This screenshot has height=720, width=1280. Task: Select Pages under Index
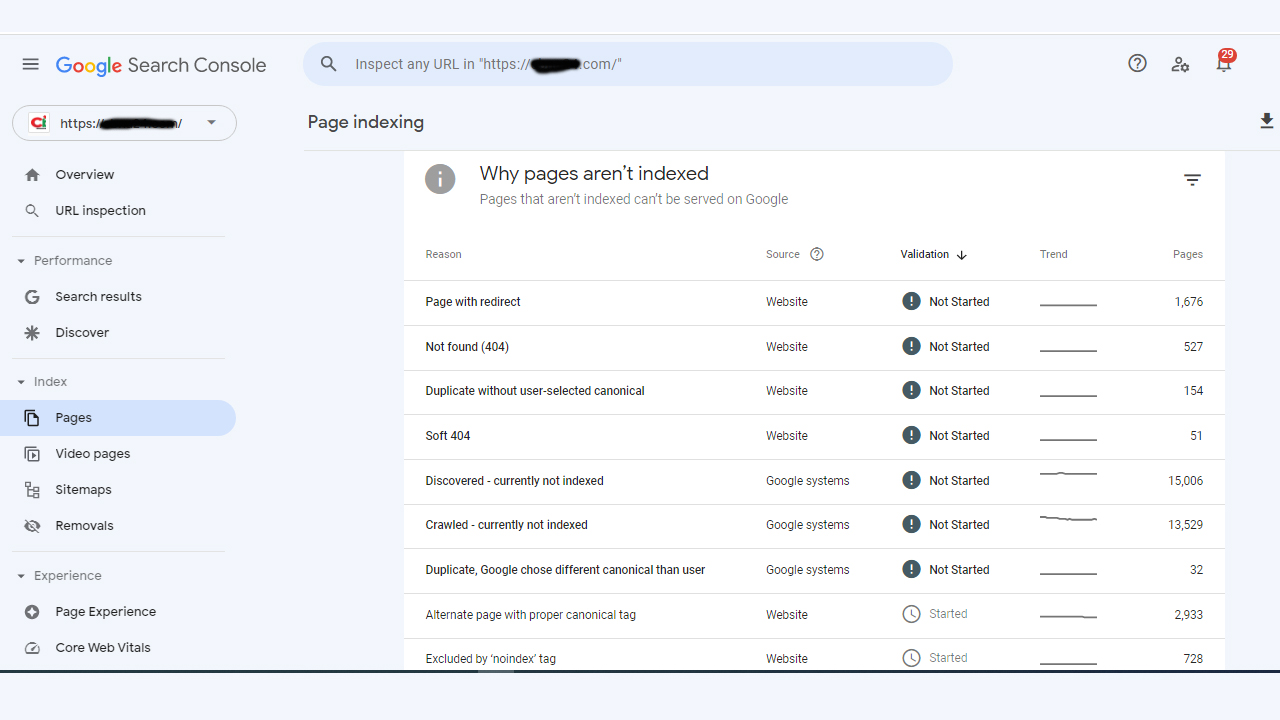pos(73,417)
